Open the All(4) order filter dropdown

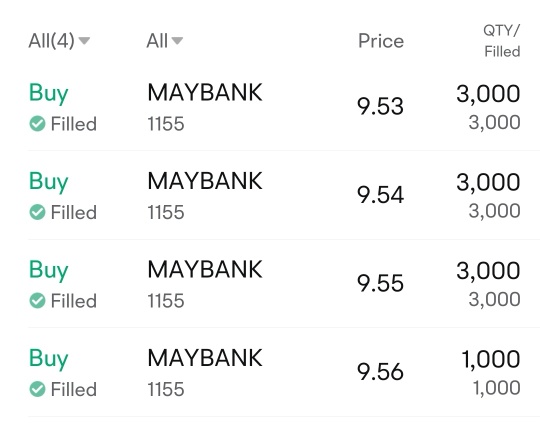pos(59,41)
